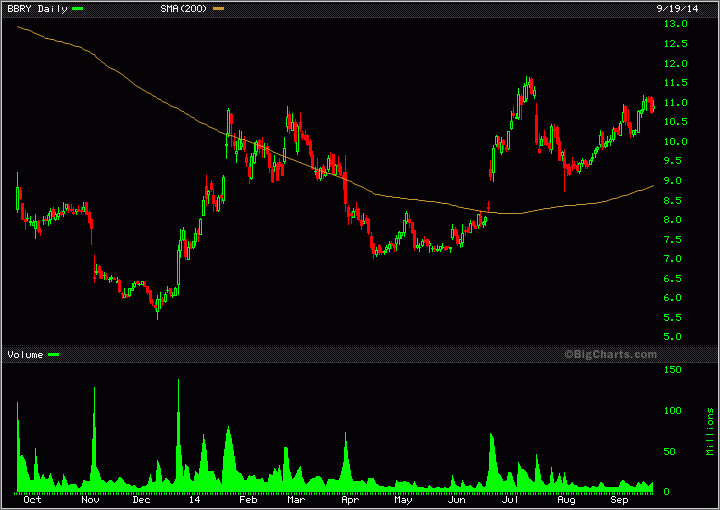720x510 pixels.
Task: Click the Aug month label
Action: click(x=566, y=500)
